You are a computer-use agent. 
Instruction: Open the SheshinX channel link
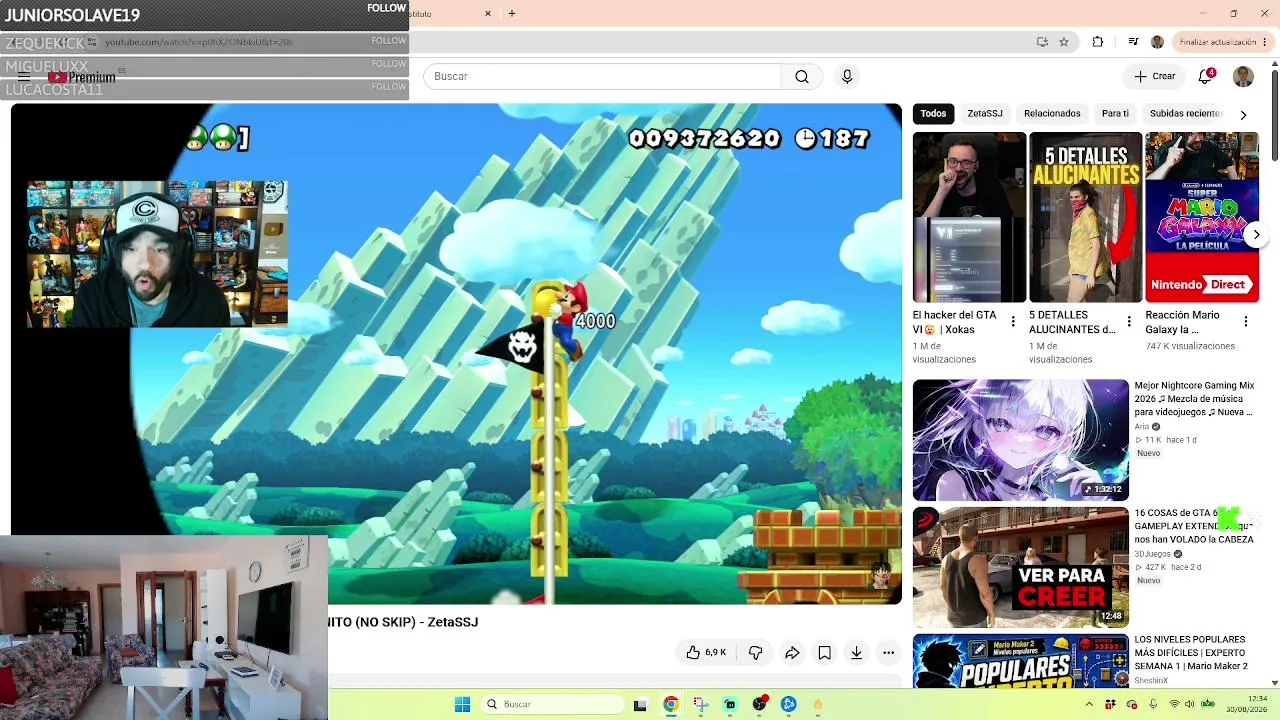coord(1151,681)
